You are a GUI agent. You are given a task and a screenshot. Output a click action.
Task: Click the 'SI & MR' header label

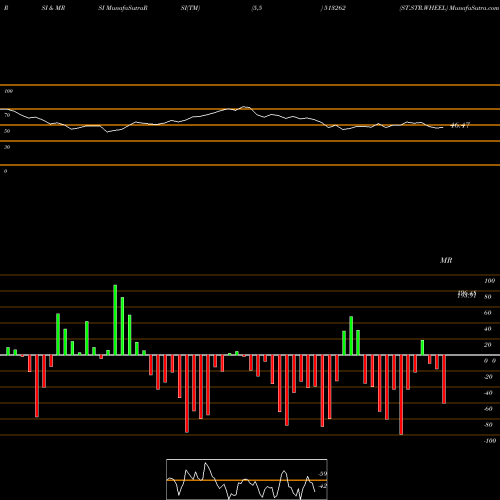[x=53, y=8]
